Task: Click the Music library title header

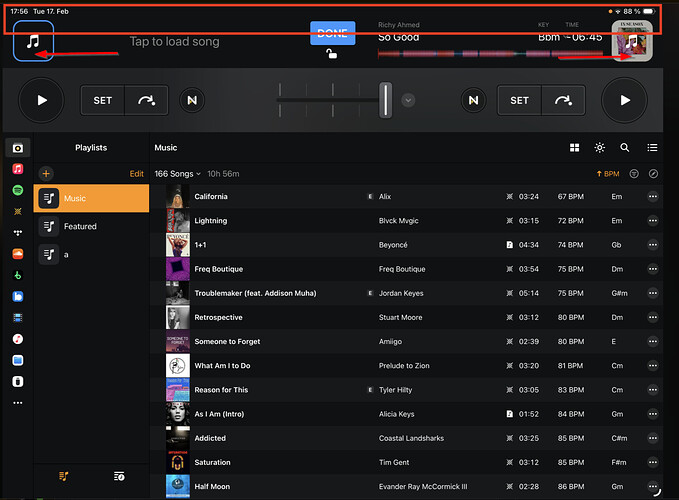Action: [x=166, y=148]
